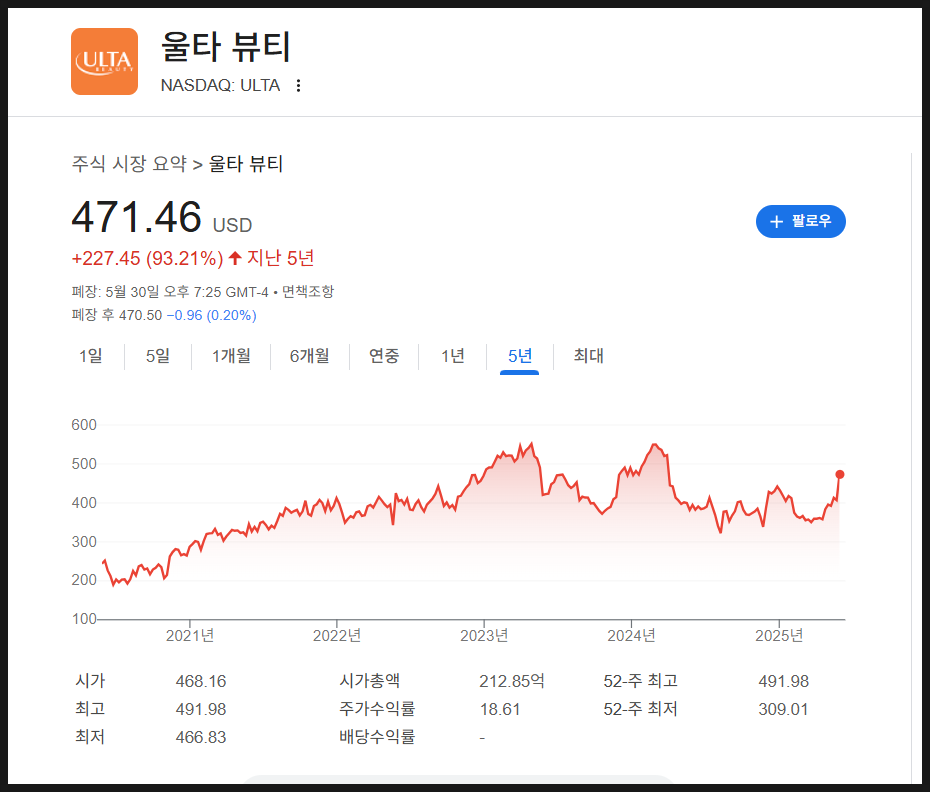This screenshot has height=792, width=930.
Task: Click the 배당수익률 label
Action: point(377,737)
